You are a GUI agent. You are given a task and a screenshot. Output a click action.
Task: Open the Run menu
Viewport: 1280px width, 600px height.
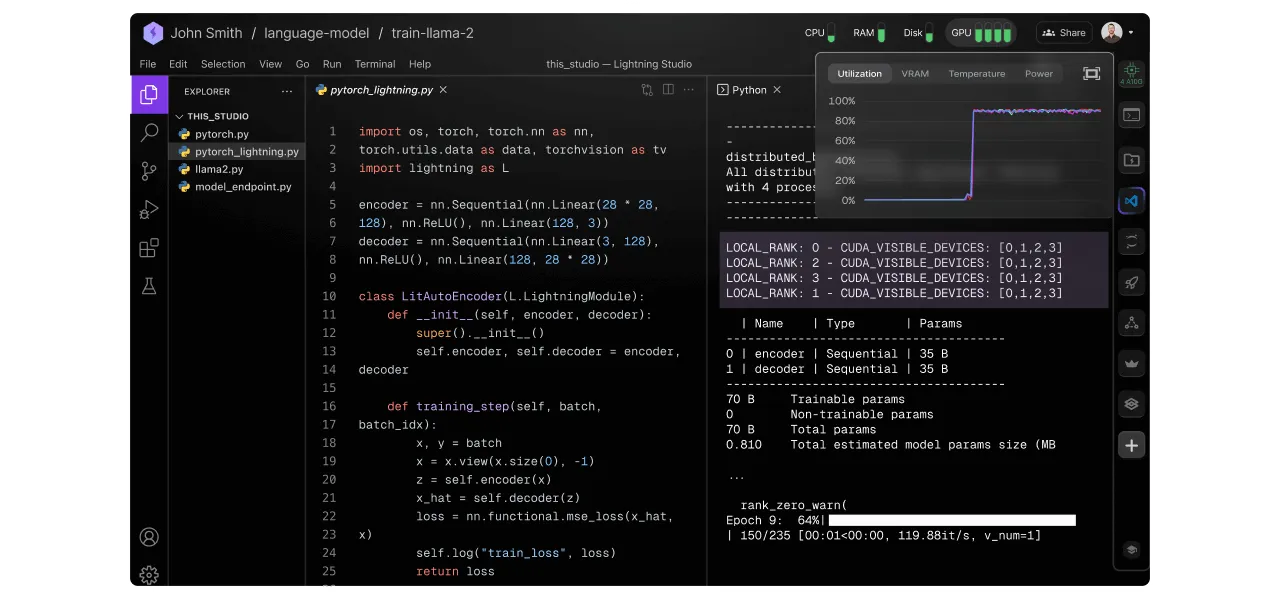coord(332,63)
